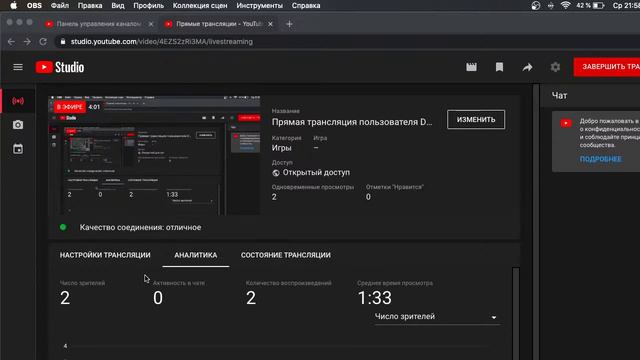Open the Правка menu
640x360 pixels.
pos(90,6)
